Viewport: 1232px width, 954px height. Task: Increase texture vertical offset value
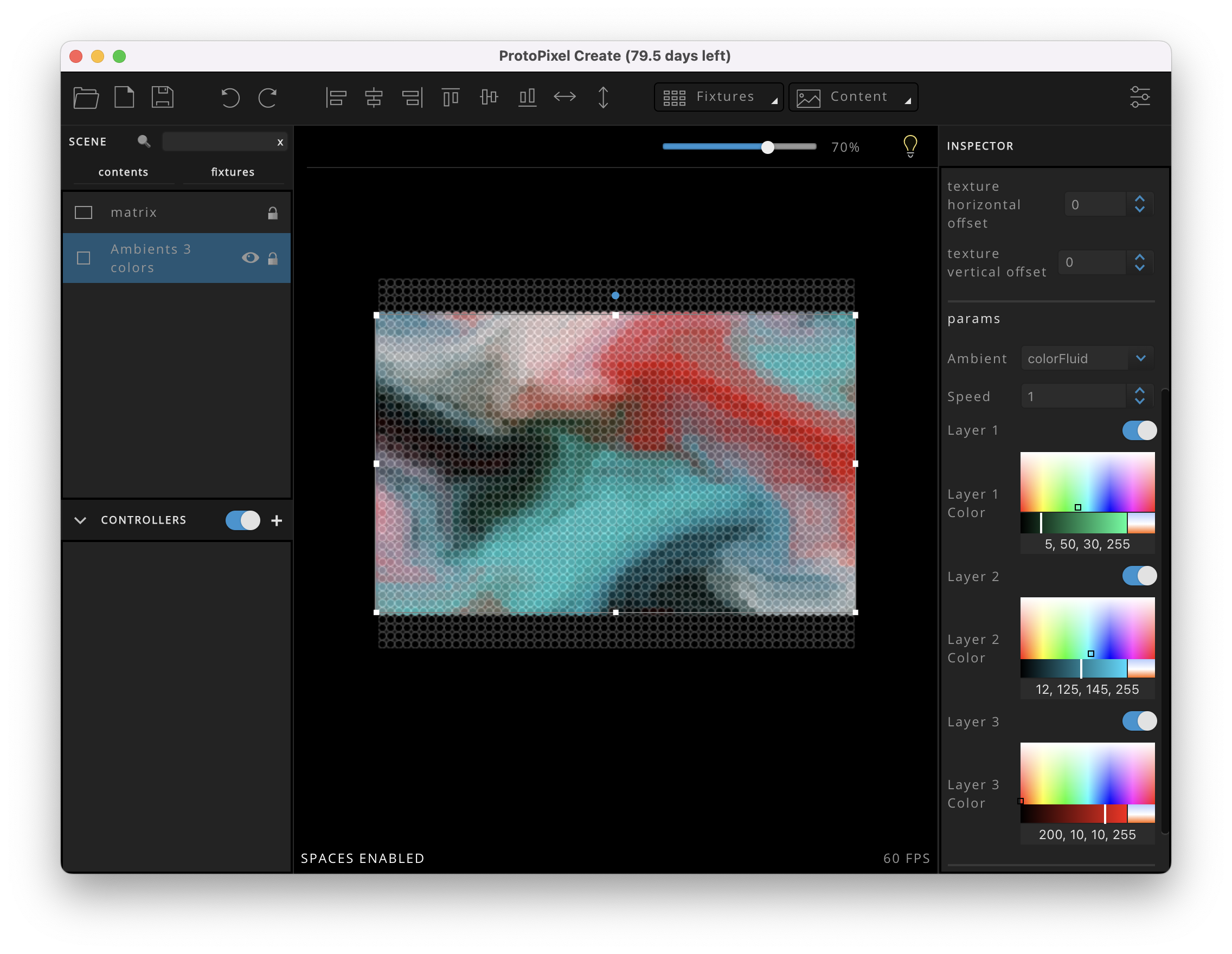coord(1139,256)
